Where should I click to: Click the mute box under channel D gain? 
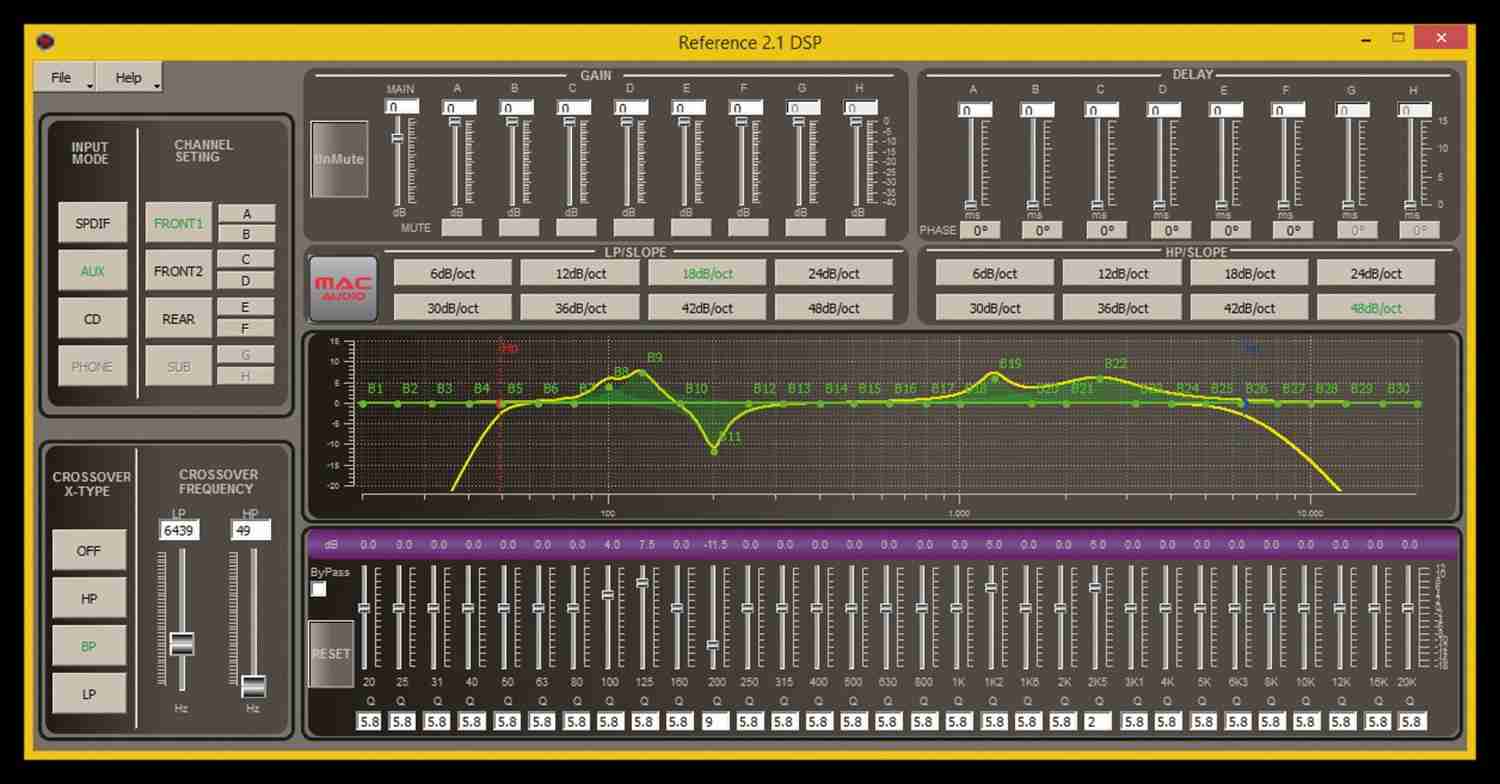633,228
